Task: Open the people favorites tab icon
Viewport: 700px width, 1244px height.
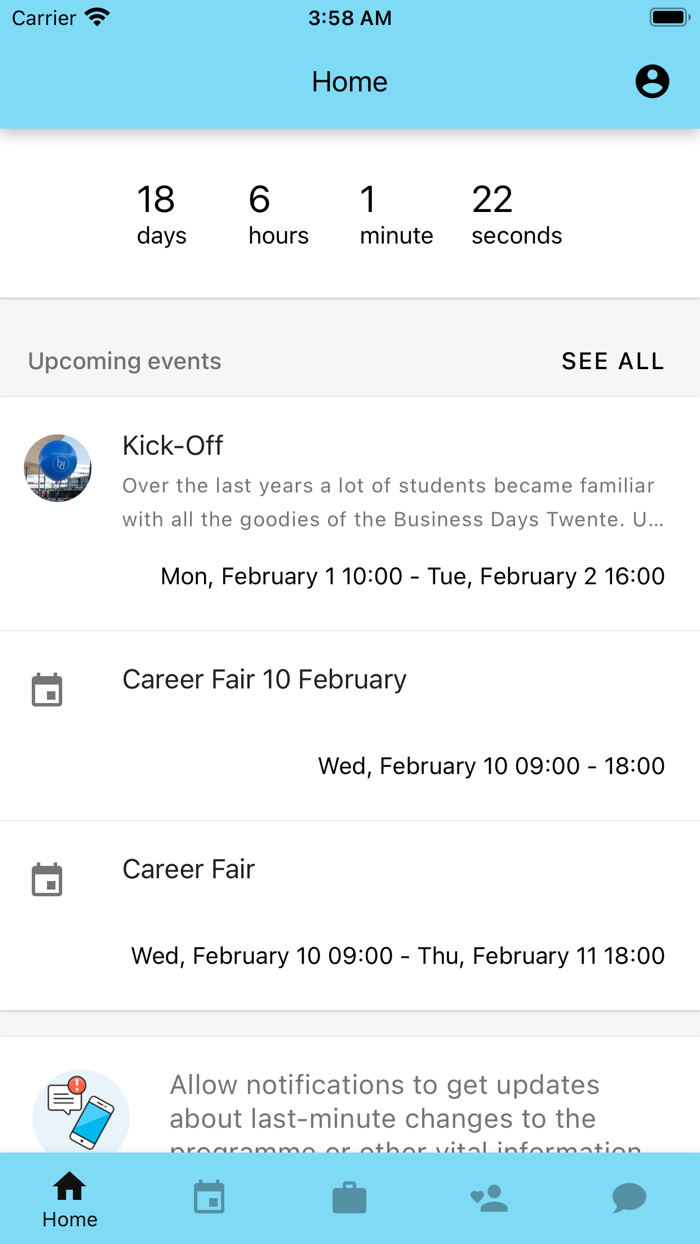Action: pyautogui.click(x=489, y=1198)
